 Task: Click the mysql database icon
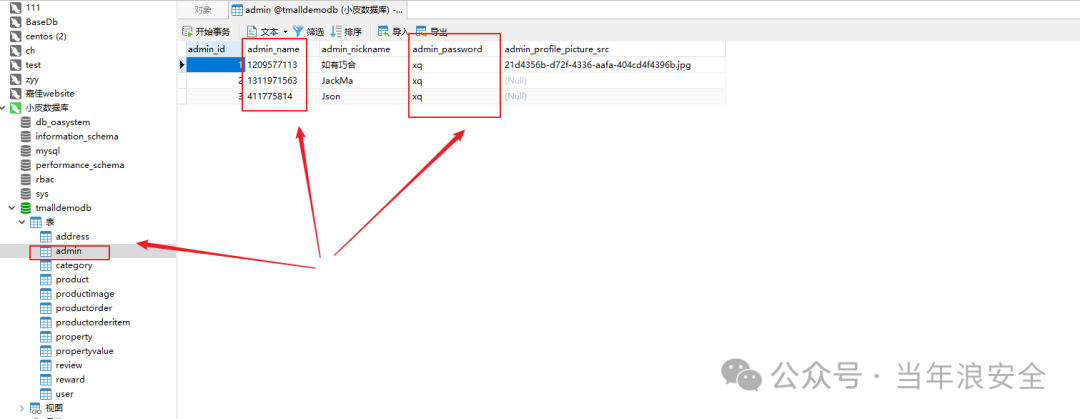coord(26,151)
